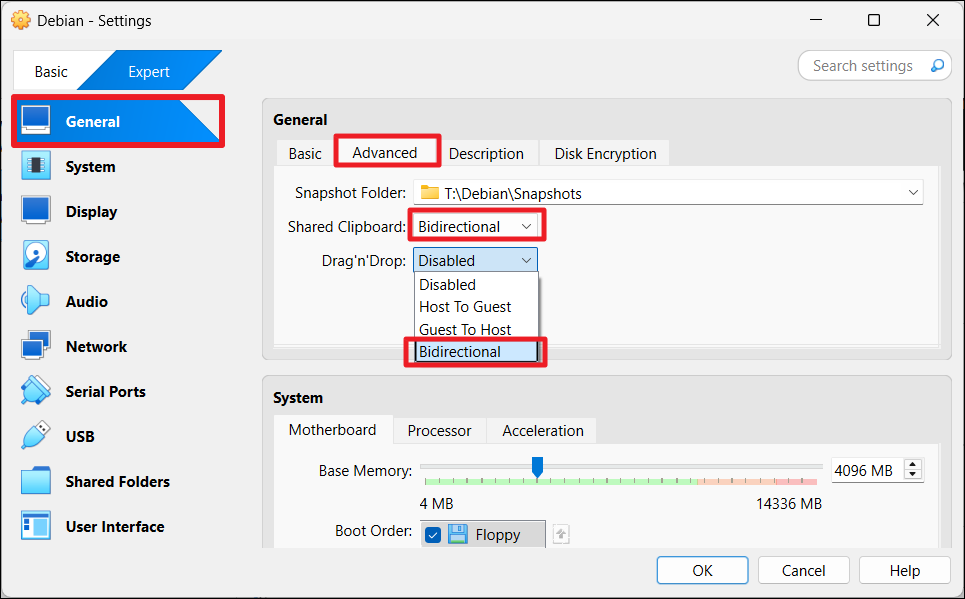Image resolution: width=965 pixels, height=599 pixels.
Task: Open the General section's Basic tab
Action: 305,153
